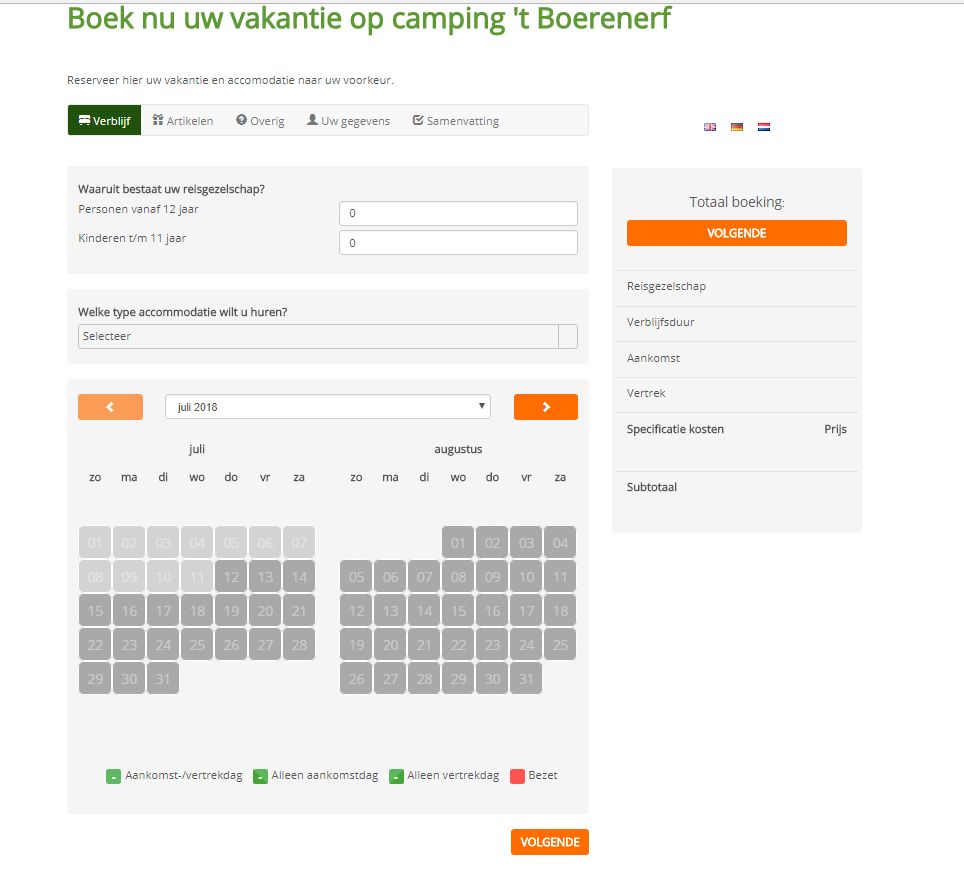
Task: Click the arrow of the accommodation dropdown
Action: coord(567,337)
